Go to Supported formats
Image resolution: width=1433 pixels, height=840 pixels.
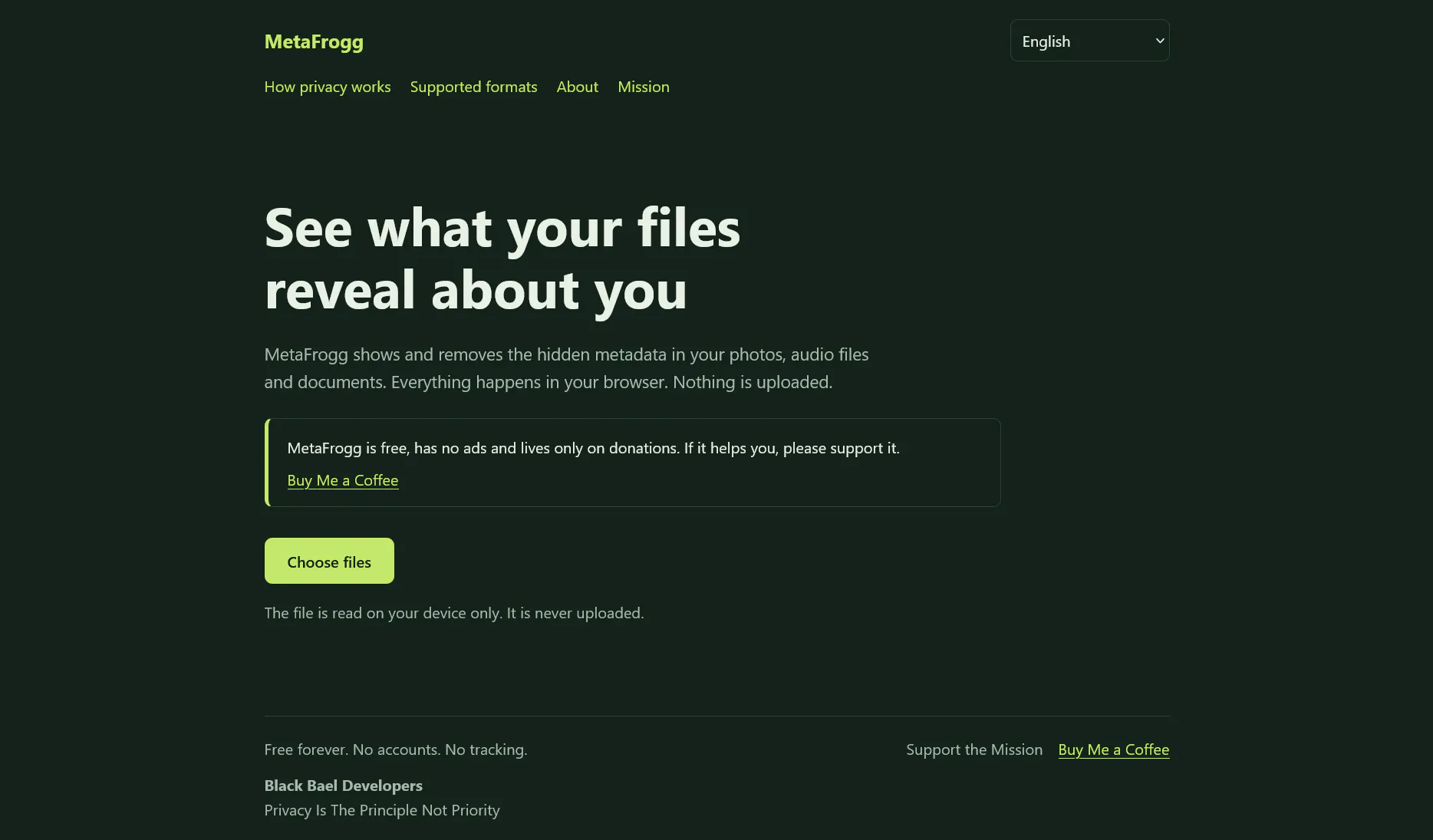tap(473, 87)
